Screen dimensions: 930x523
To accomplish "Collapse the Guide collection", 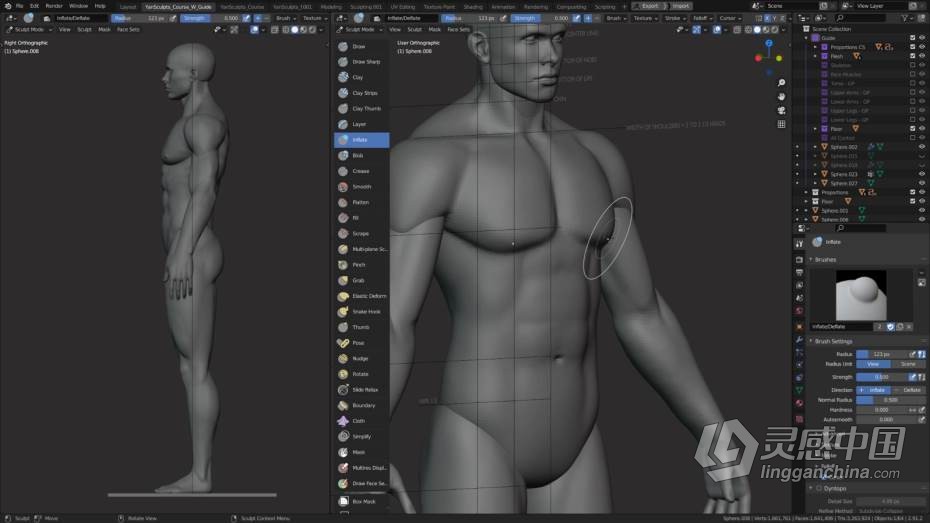I will (806, 37).
